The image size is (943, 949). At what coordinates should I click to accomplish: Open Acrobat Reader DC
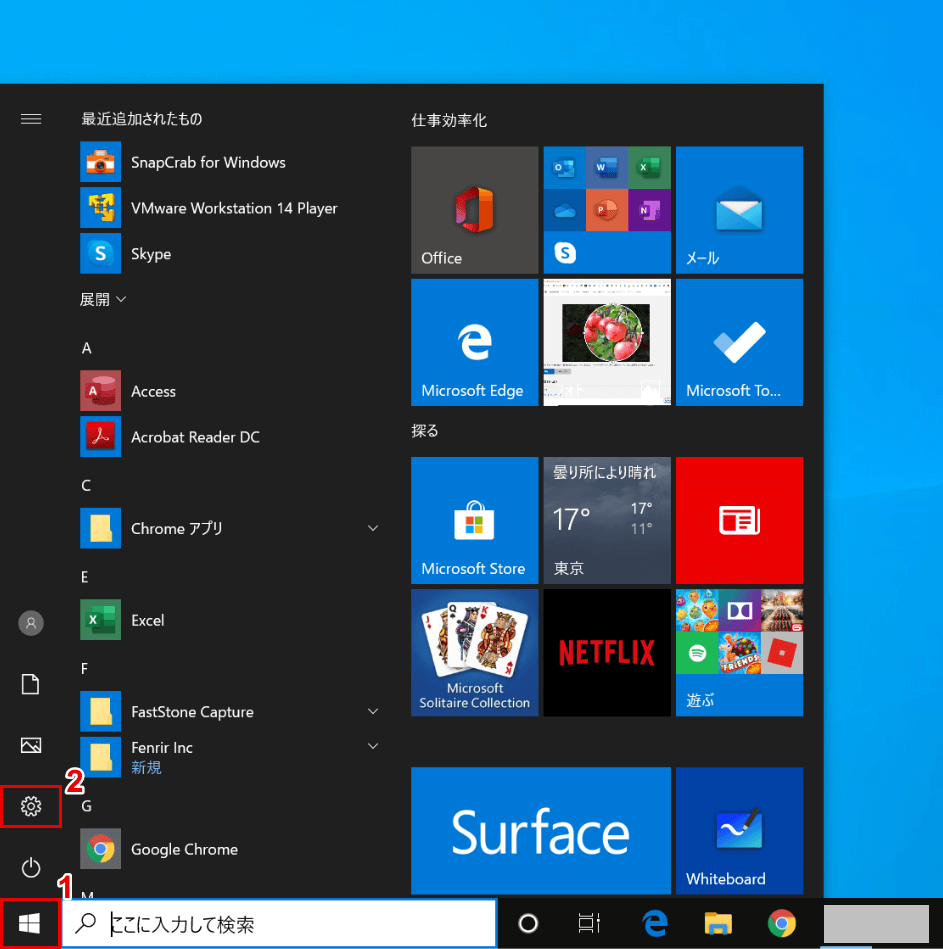pyautogui.click(x=230, y=437)
